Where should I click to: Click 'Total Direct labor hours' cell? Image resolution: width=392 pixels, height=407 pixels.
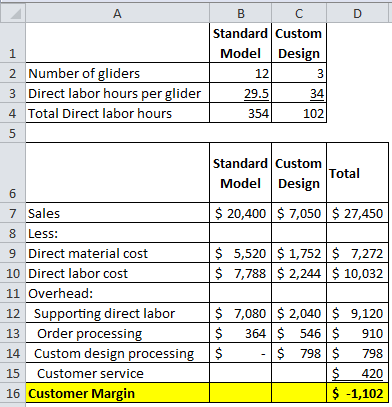pos(117,113)
